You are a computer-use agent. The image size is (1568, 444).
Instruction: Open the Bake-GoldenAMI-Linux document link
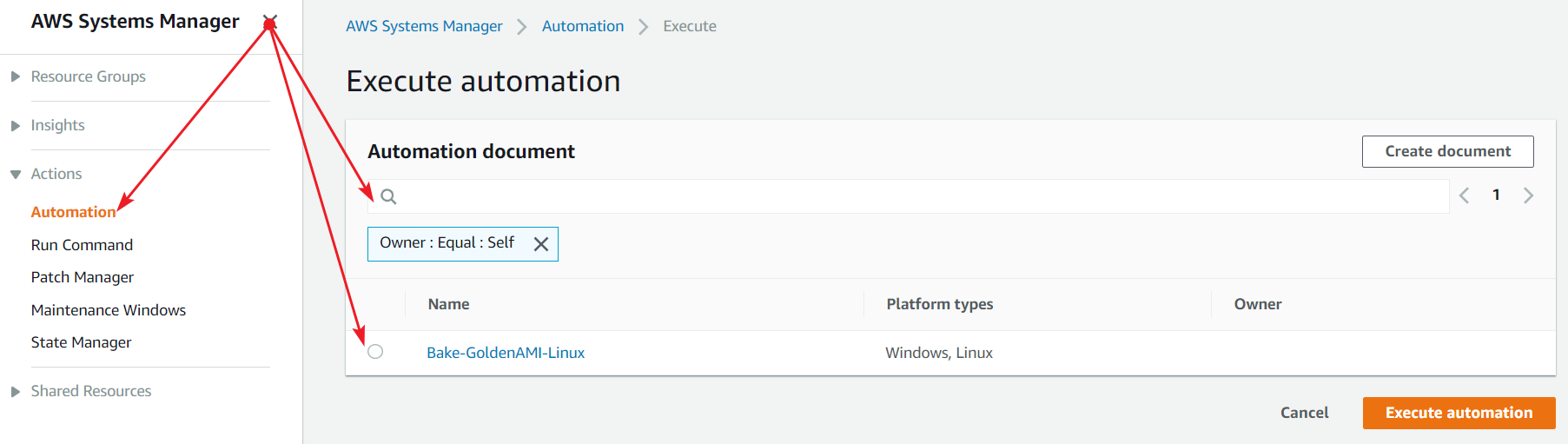(x=506, y=353)
